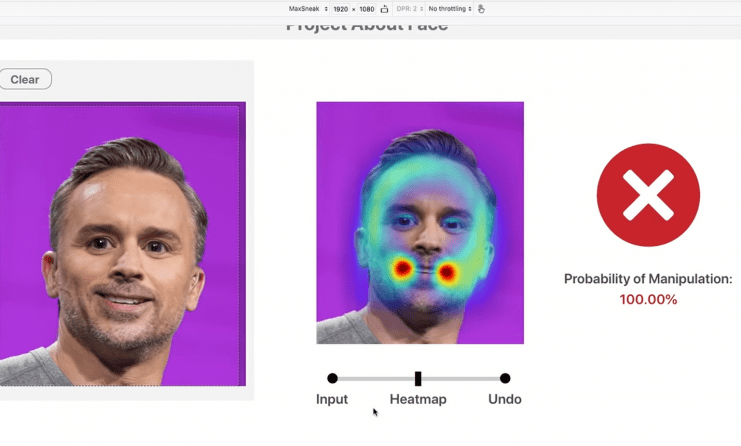
Task: Click the touch simulation hand icon
Action: (x=481, y=8)
